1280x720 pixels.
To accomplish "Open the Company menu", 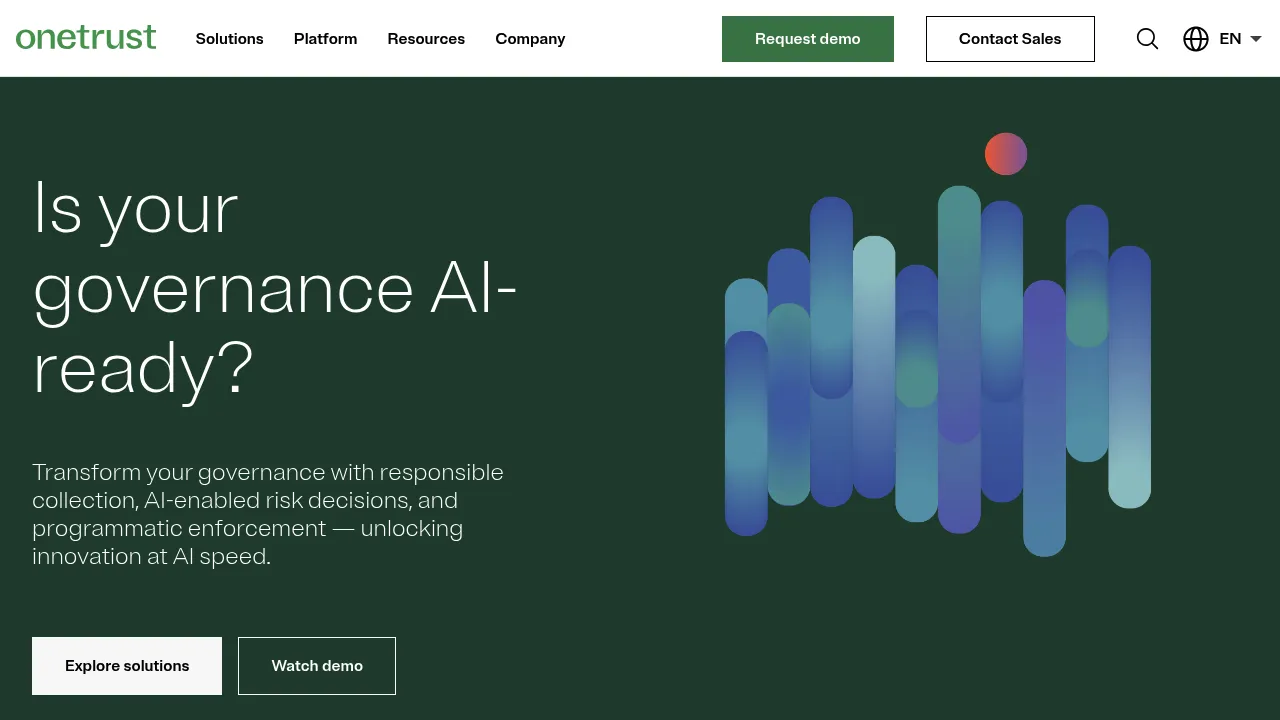I will click(x=530, y=39).
